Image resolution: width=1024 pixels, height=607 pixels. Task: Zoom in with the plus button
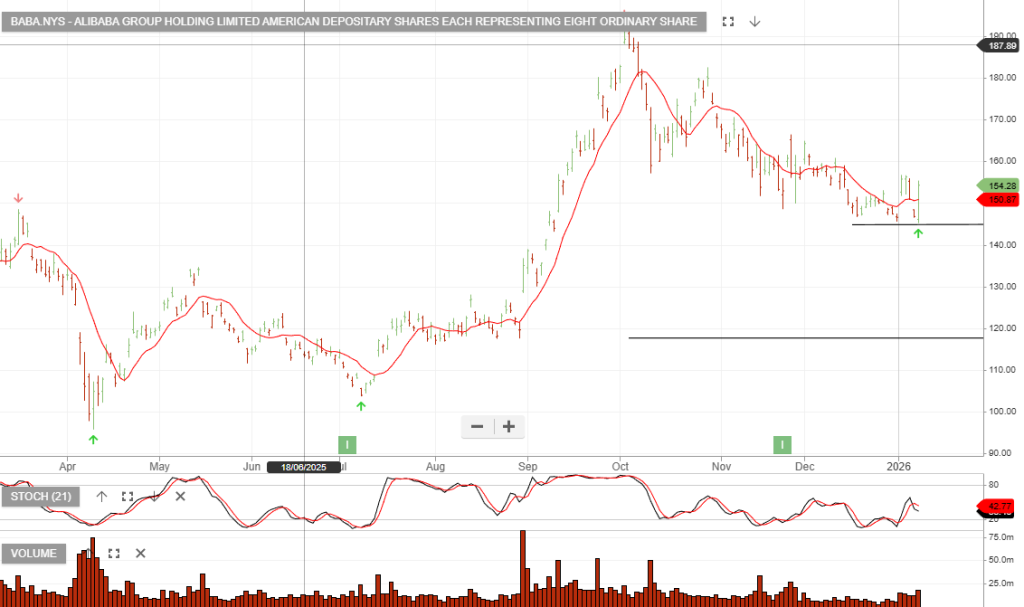click(x=509, y=427)
